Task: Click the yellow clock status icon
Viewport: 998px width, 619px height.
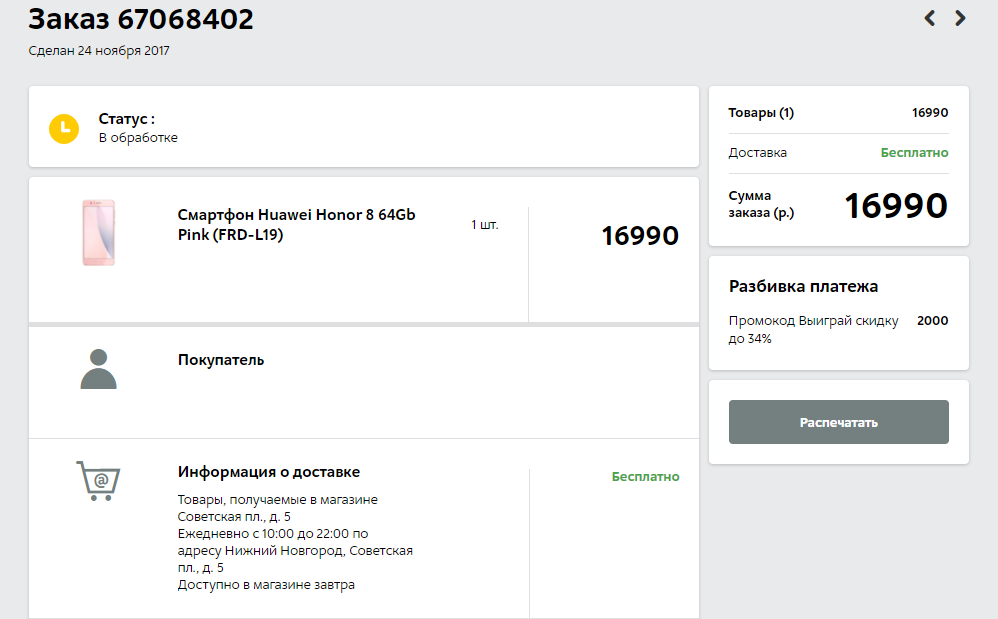Action: pos(64,128)
